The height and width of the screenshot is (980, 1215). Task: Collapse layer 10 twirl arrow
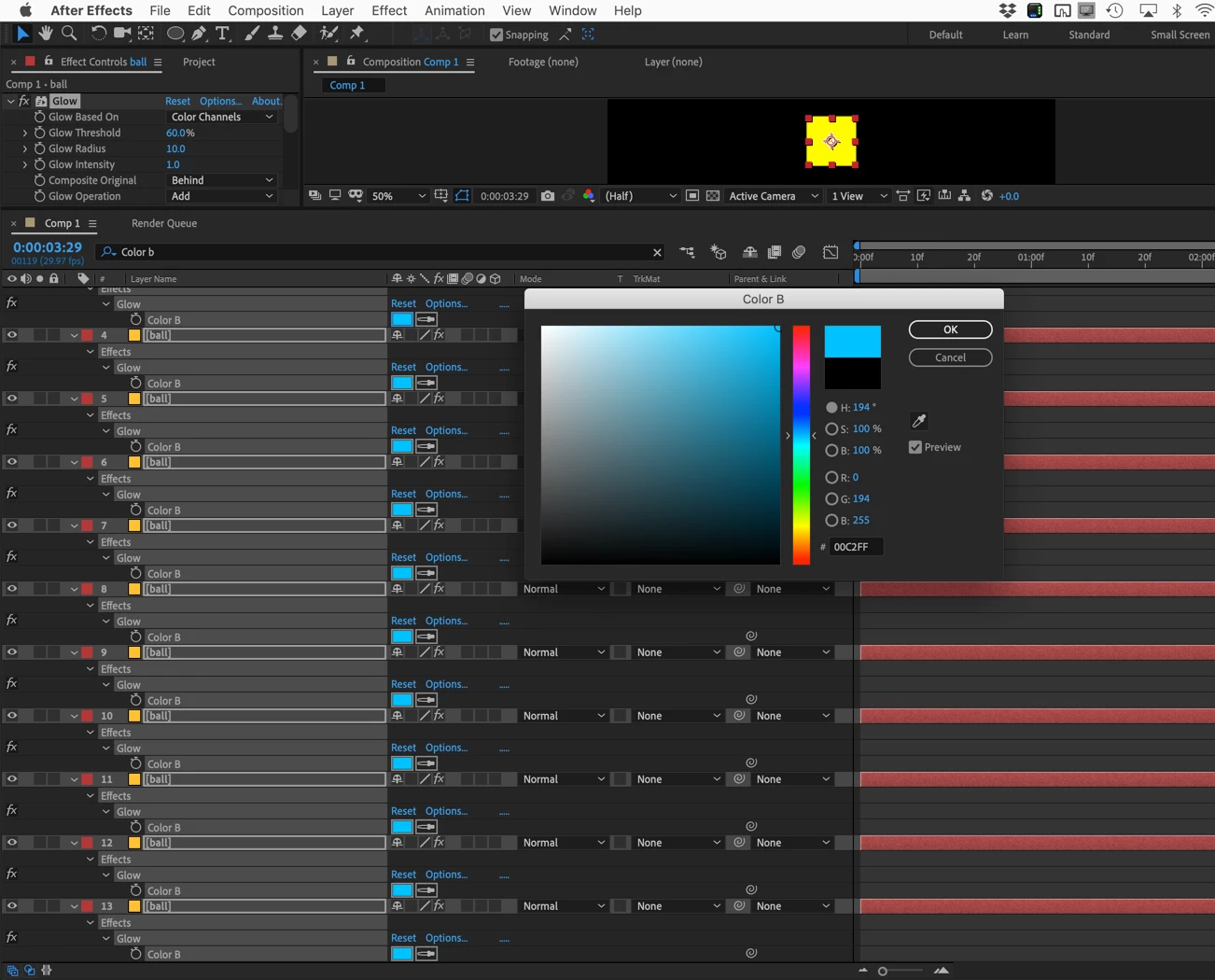click(75, 716)
